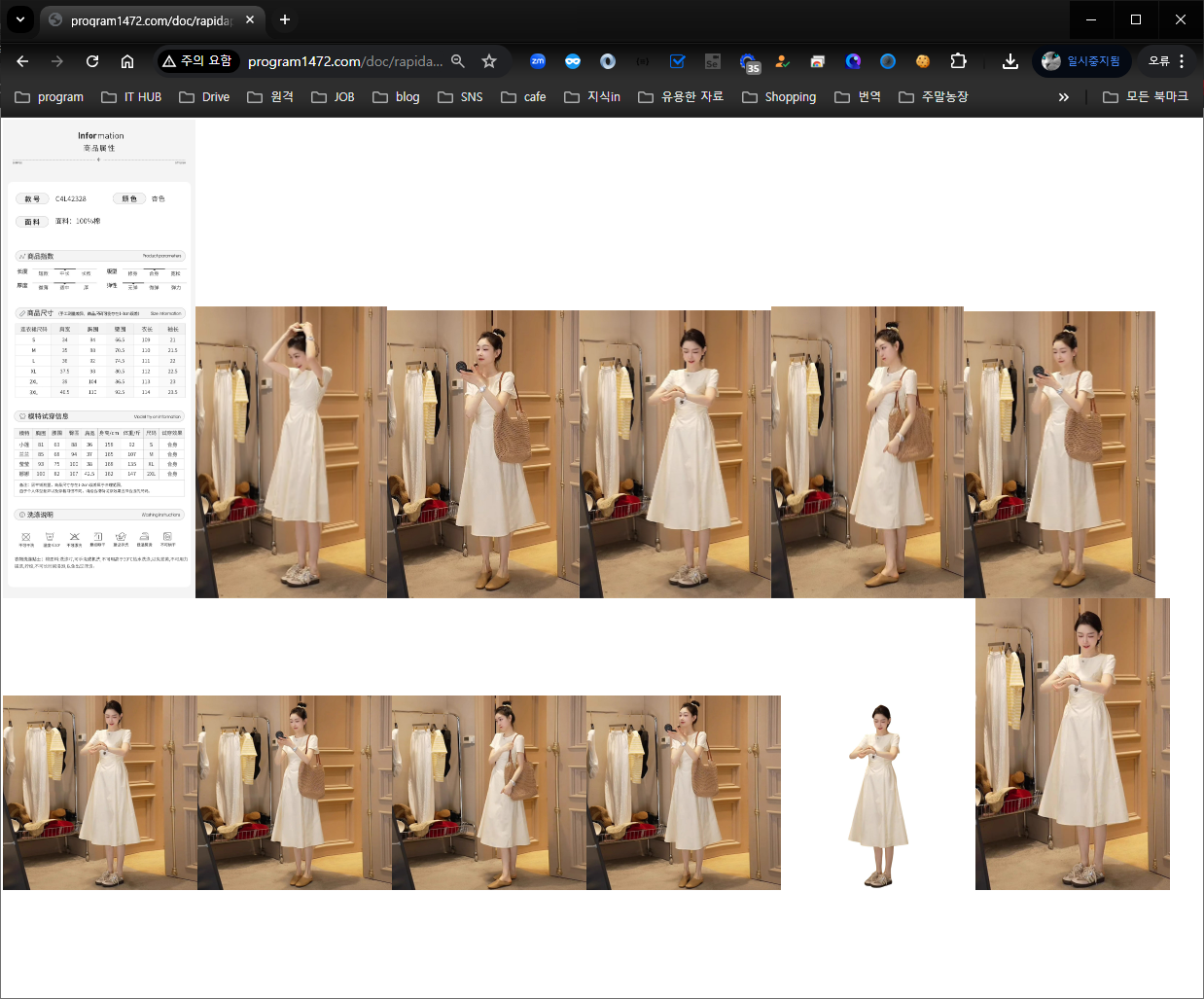This screenshot has width=1204, height=999.
Task: Close the program1472.com tab
Action: [250, 19]
